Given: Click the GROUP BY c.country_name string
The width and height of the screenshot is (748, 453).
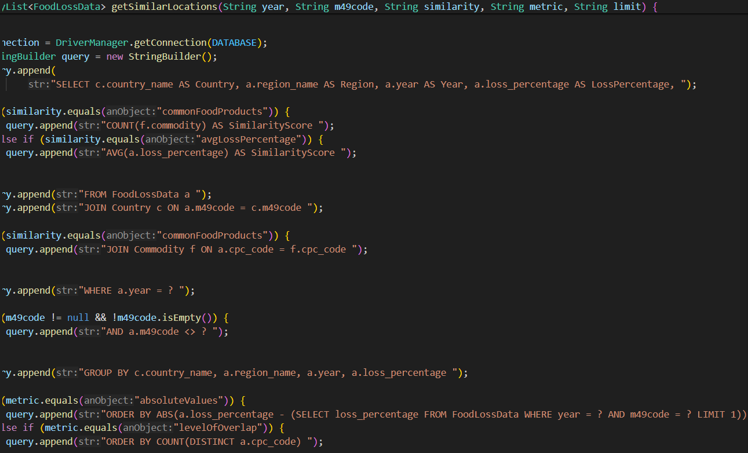Looking at the screenshot, I should [268, 372].
